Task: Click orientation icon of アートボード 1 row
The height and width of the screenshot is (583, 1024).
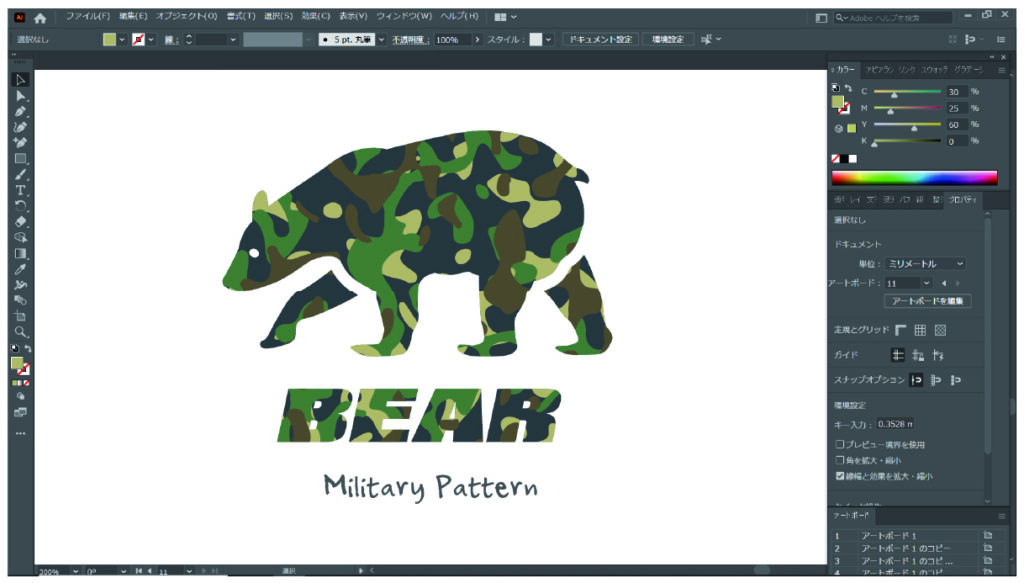Action: (987, 535)
